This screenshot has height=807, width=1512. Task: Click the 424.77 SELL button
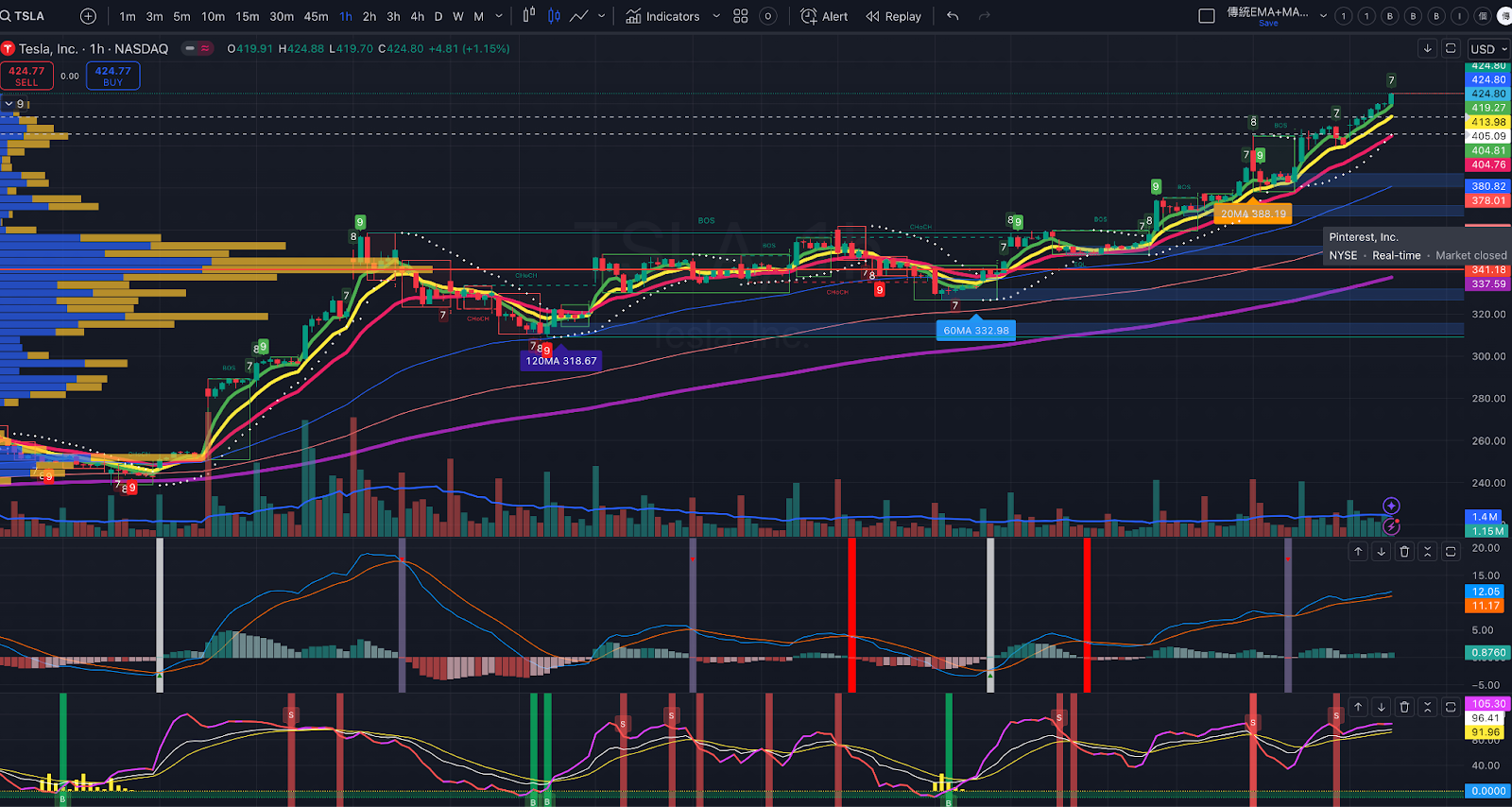coord(26,76)
